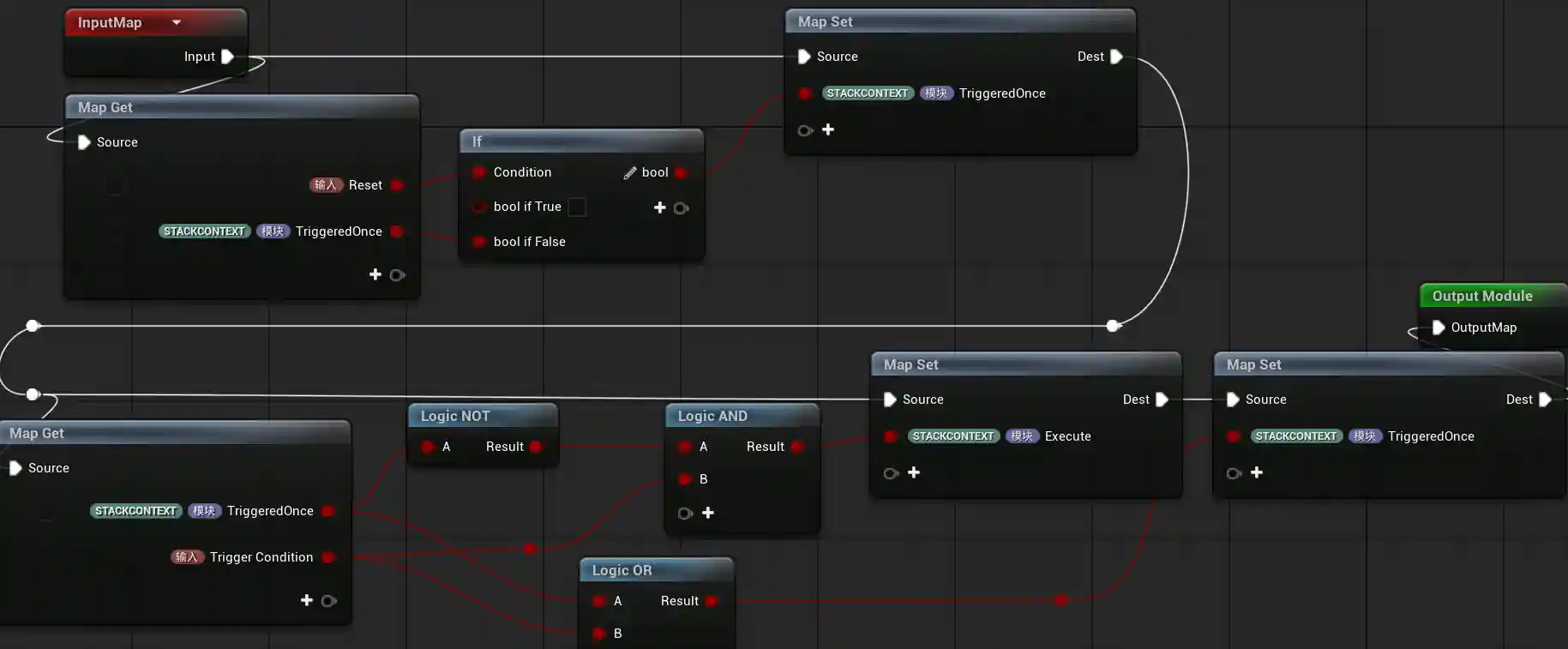Screen dimensions: 1568x649
Task: Toggle the bool if True checkbox
Action: (578, 207)
